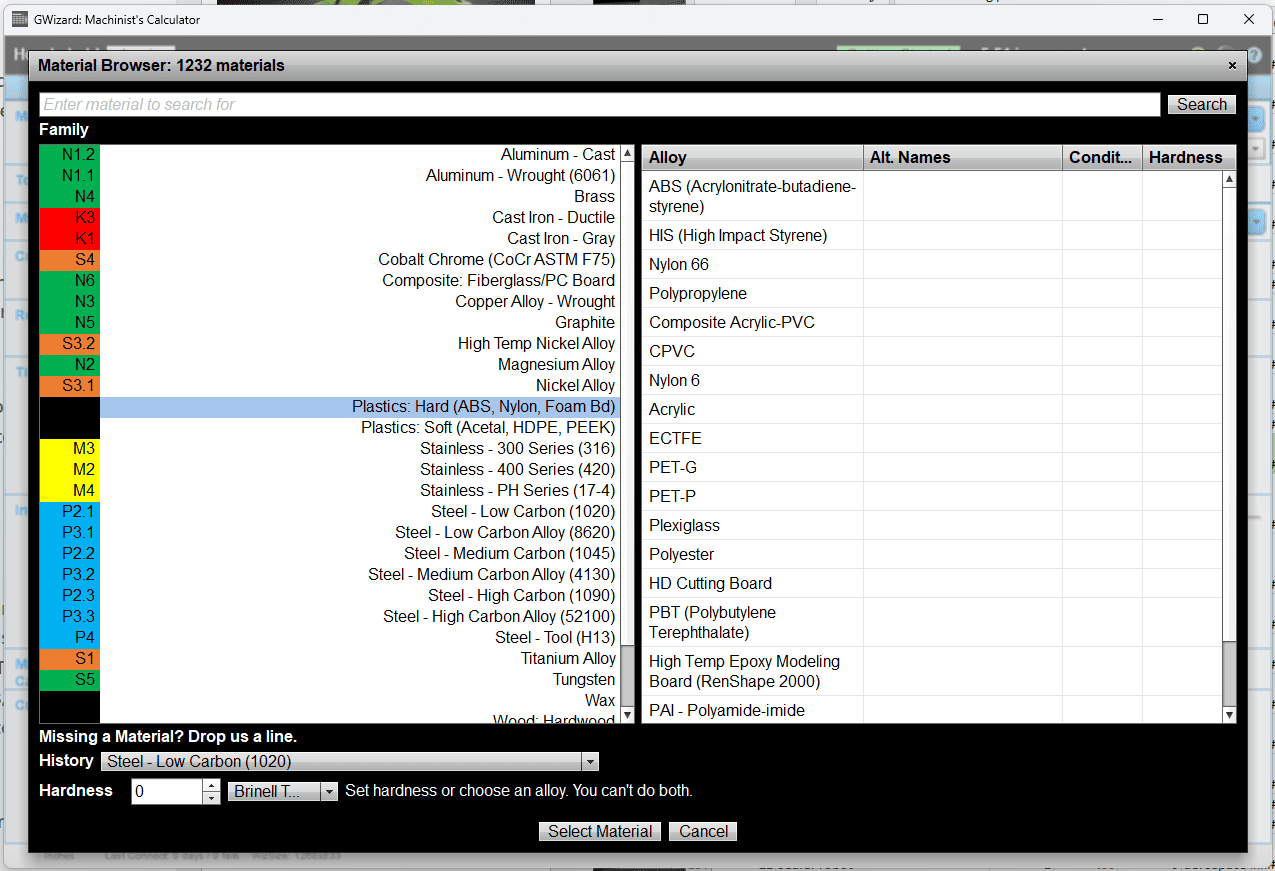The width and height of the screenshot is (1275, 871).
Task: Select the Tungsten family row
Action: pos(330,680)
